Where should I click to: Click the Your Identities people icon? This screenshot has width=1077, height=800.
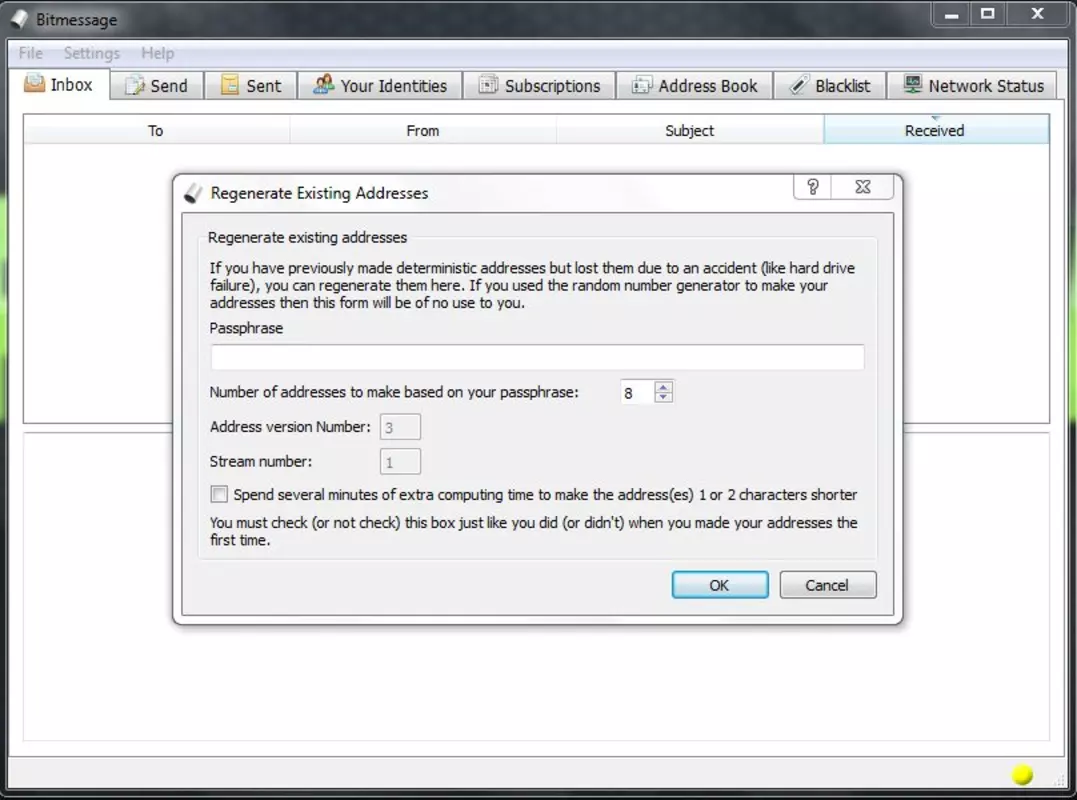pos(324,84)
